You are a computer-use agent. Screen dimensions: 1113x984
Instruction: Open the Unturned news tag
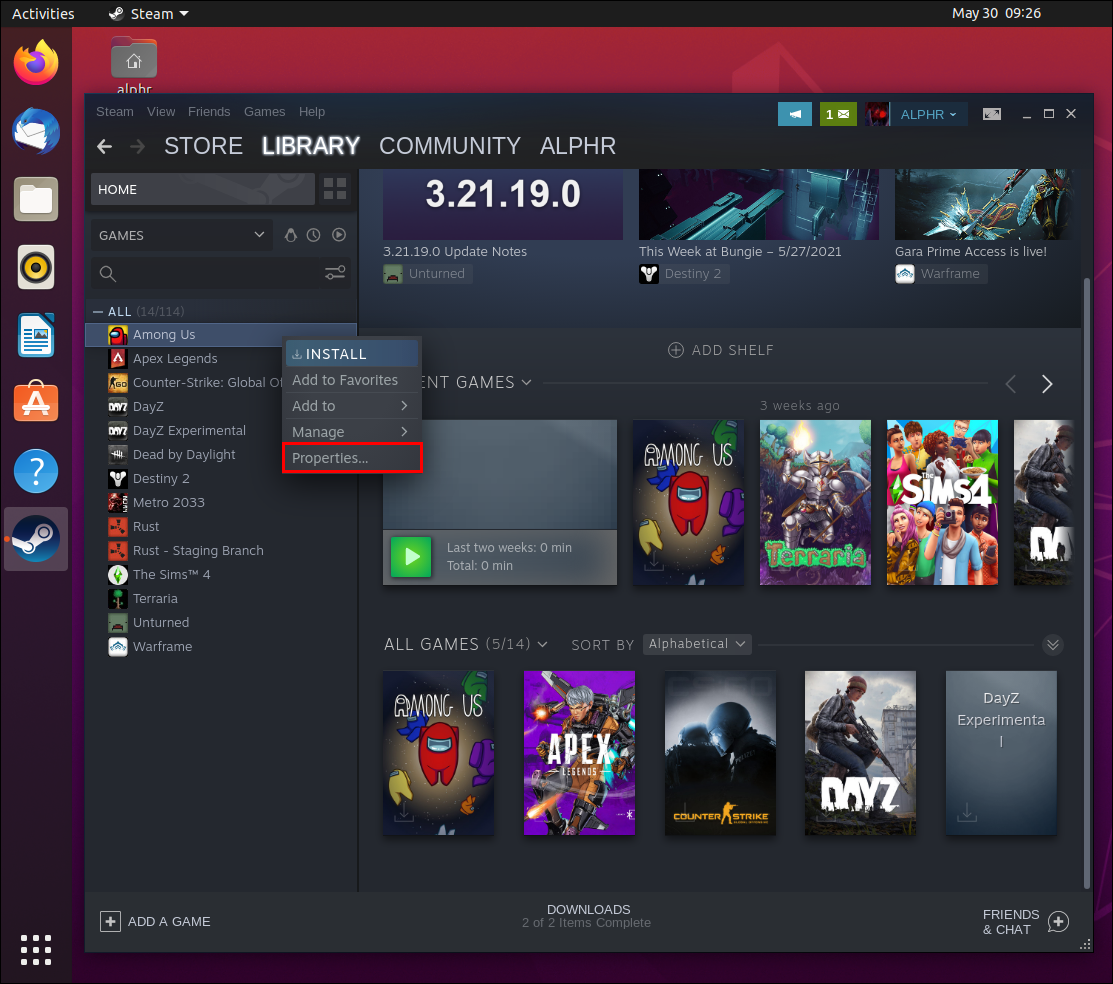[427, 274]
